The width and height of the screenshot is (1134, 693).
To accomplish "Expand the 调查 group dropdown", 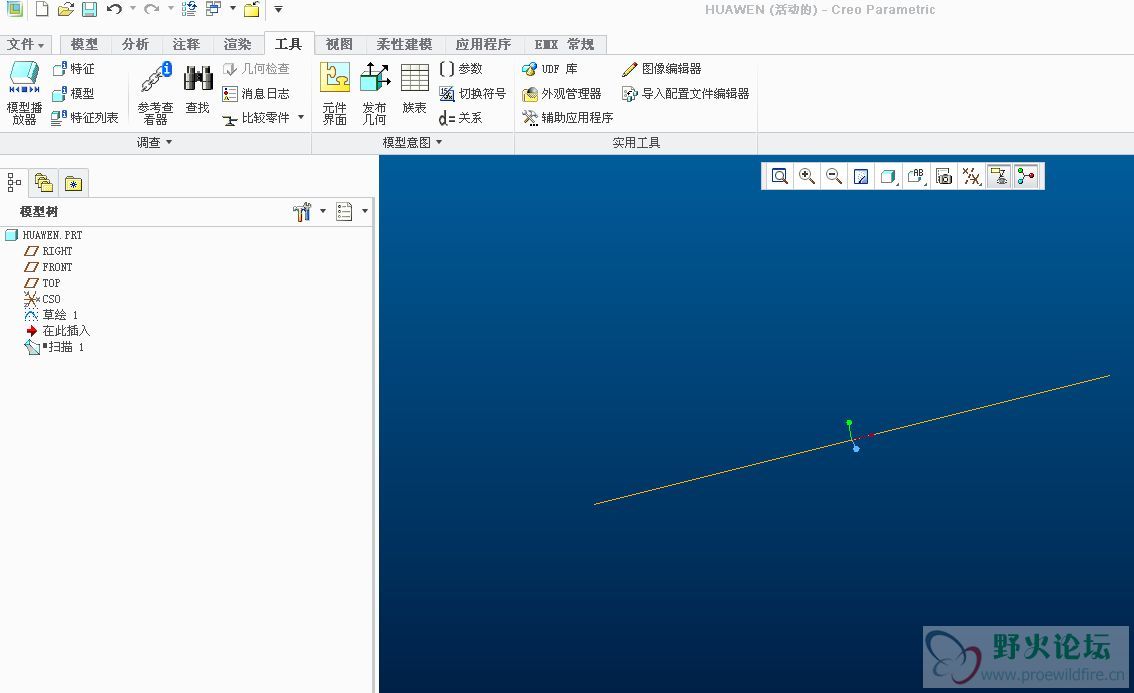I will click(155, 143).
